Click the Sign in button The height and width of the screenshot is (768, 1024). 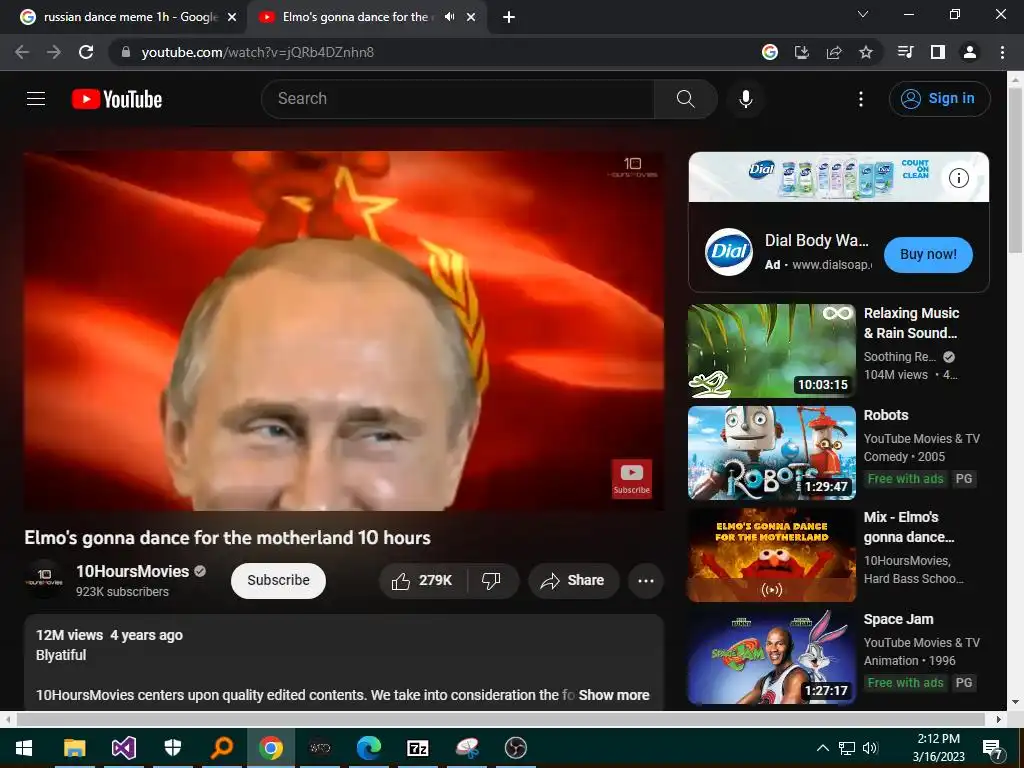(x=939, y=99)
